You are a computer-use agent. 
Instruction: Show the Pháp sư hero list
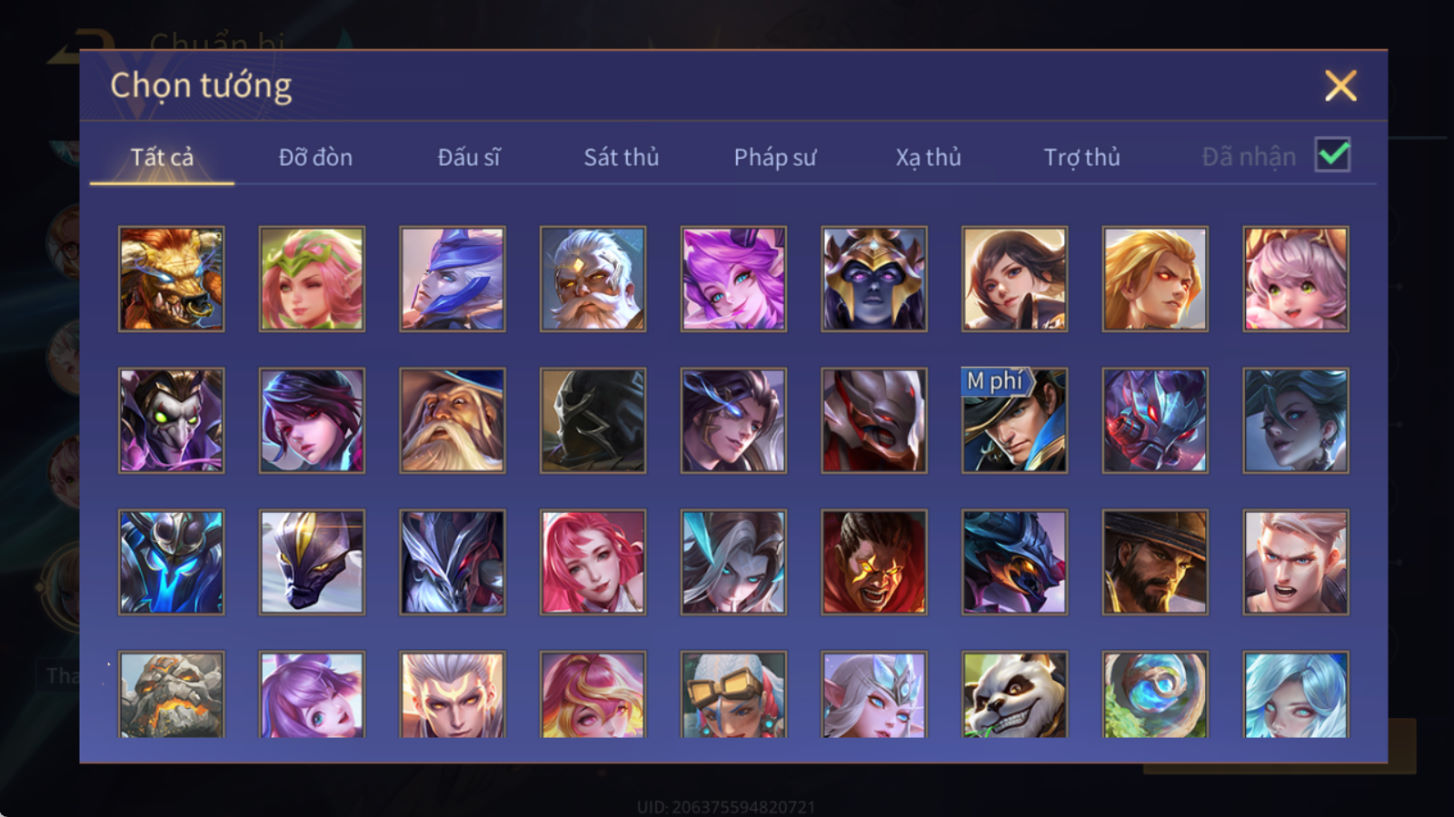tap(775, 157)
